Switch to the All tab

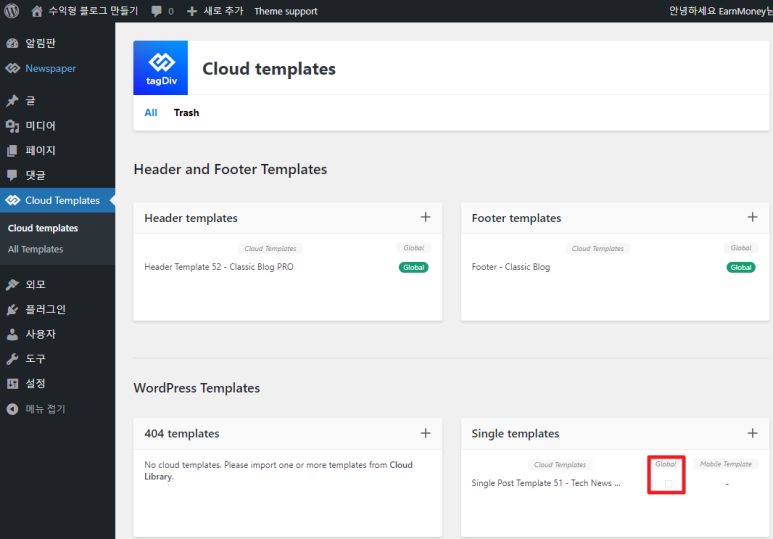point(151,112)
